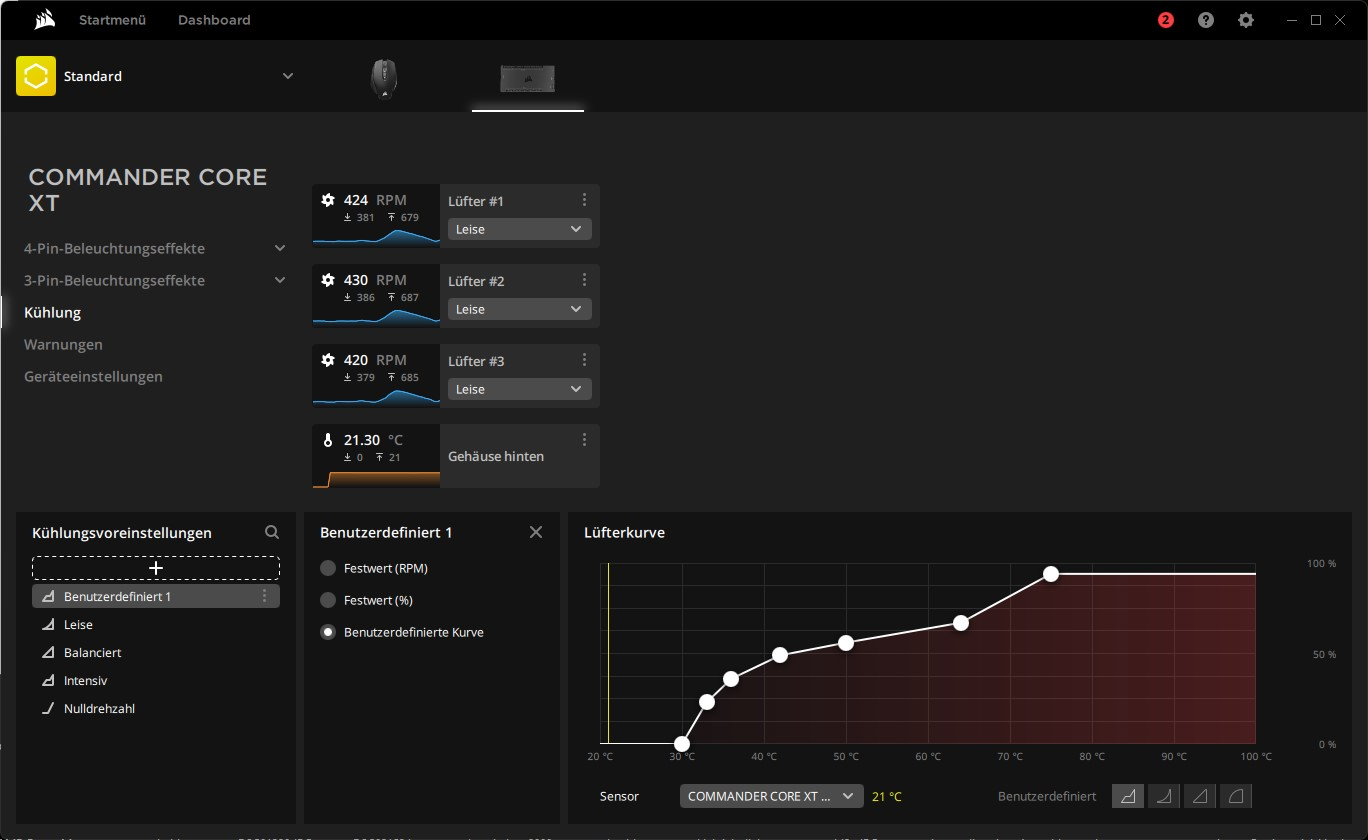This screenshot has height=840, width=1368.
Task: Click the Corsair sails logo
Action: coord(43,20)
